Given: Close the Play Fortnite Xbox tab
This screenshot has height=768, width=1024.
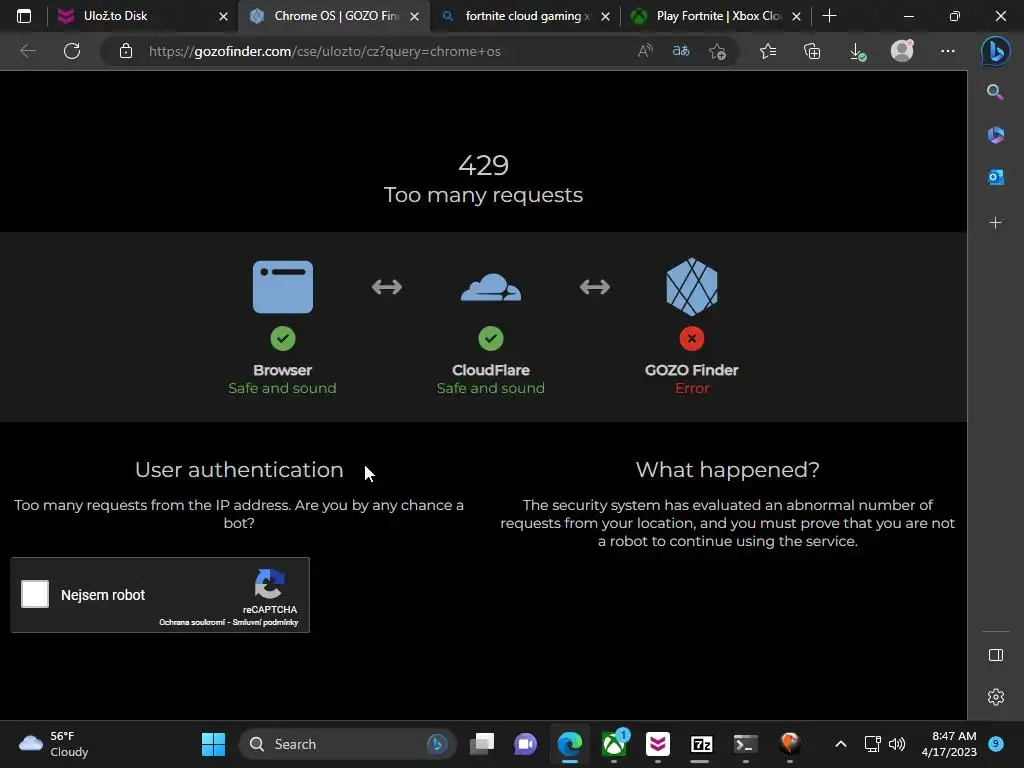Looking at the screenshot, I should tap(796, 16).
